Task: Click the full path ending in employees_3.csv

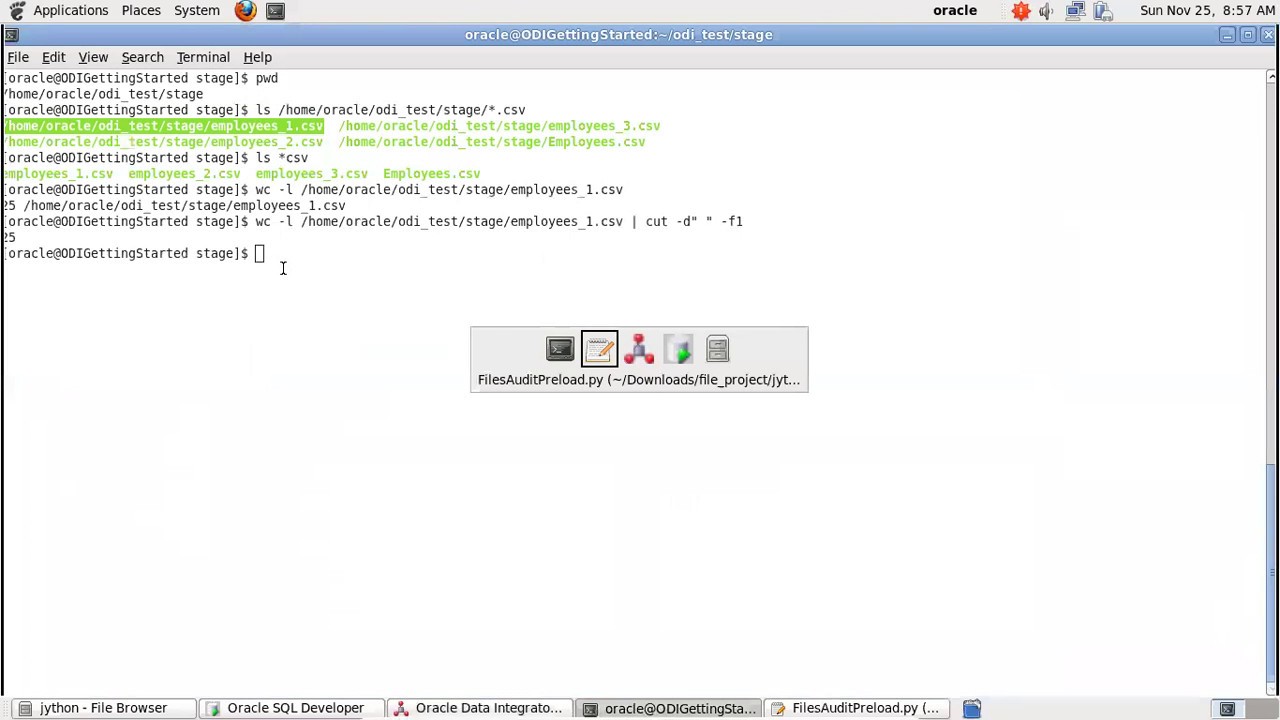Action: point(499,126)
